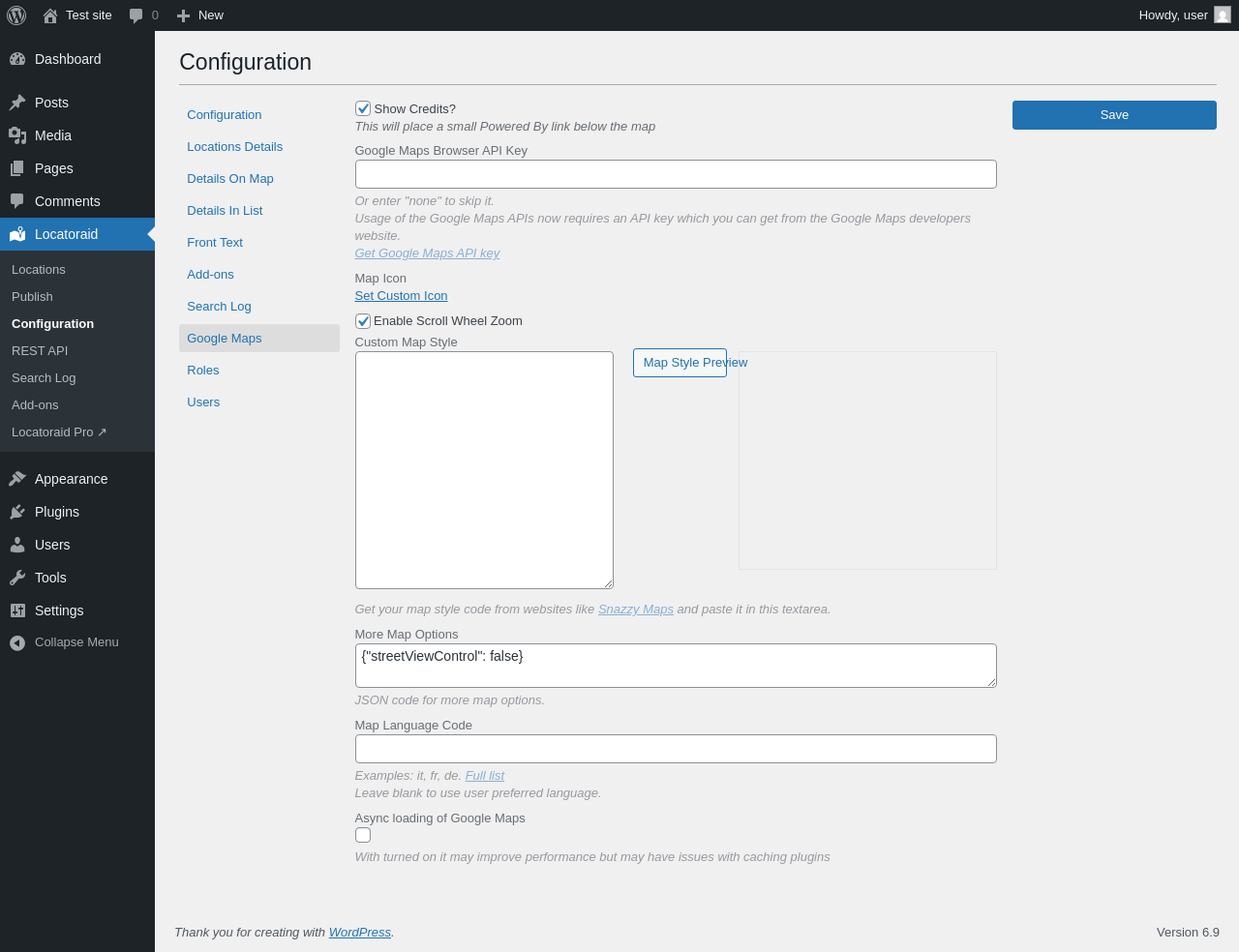The image size is (1239, 952).
Task: Open the Plugins plug icon
Action: point(17,512)
